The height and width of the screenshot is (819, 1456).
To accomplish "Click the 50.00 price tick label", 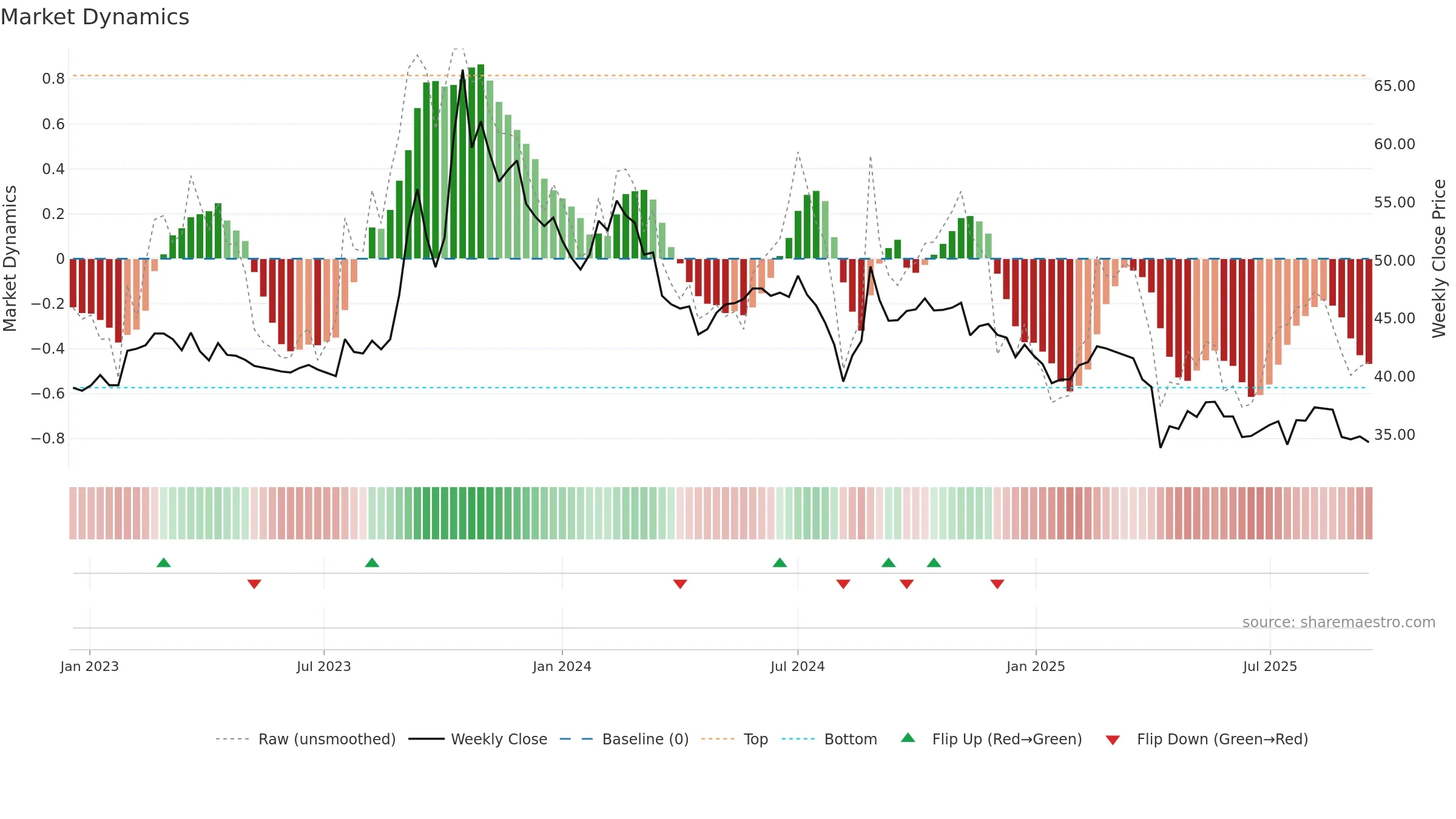I will [1395, 261].
